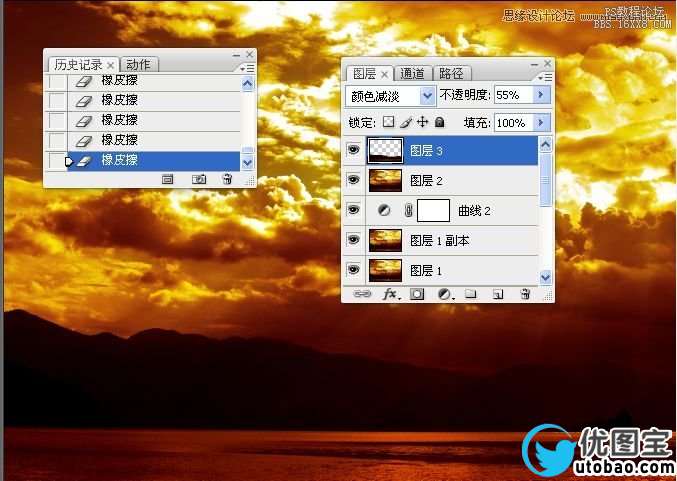The height and width of the screenshot is (481, 677).
Task: Click the 图层 1 副本 layer thumbnail
Action: [385, 240]
